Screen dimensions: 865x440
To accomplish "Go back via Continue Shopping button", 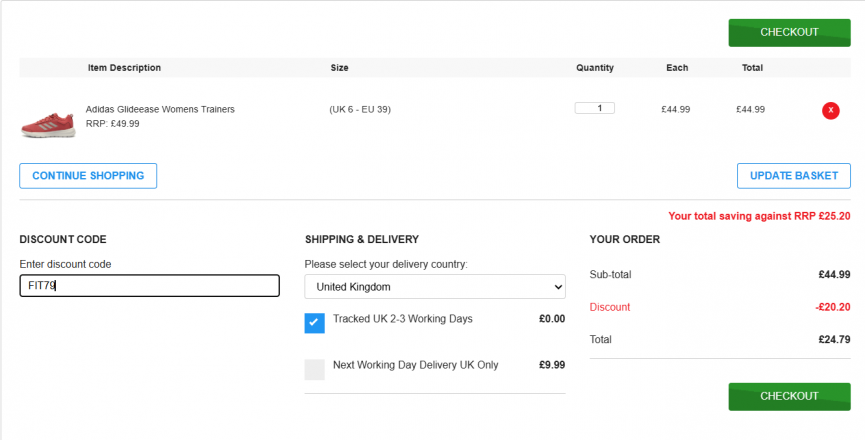I will (88, 176).
